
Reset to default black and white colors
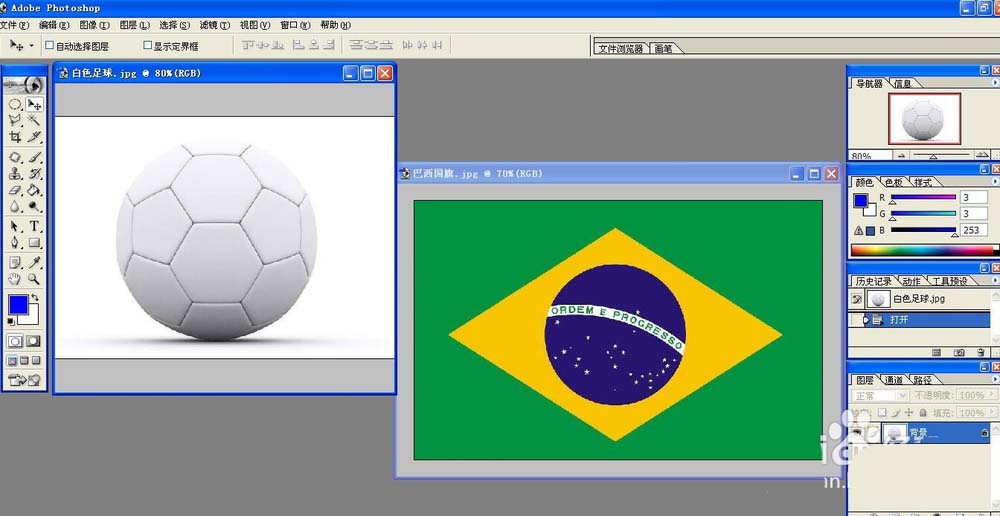tap(11, 321)
